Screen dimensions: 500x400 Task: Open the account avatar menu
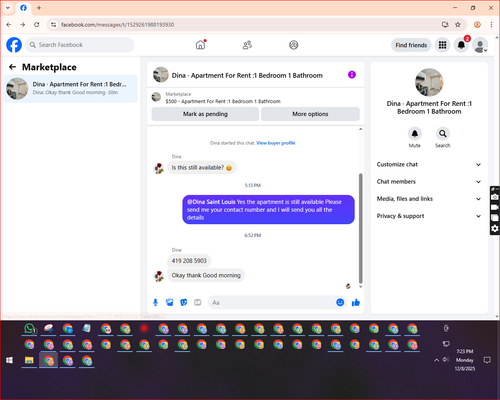(480, 45)
